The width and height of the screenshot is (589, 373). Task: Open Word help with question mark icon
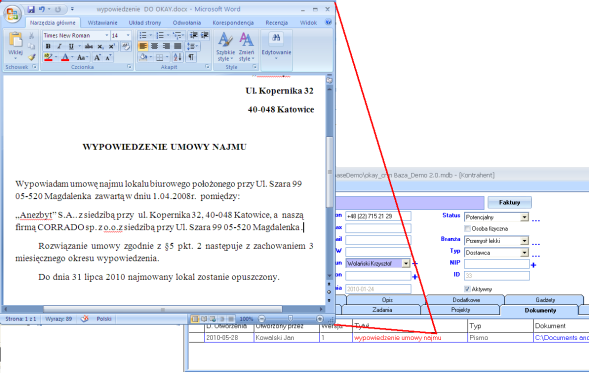point(328,22)
